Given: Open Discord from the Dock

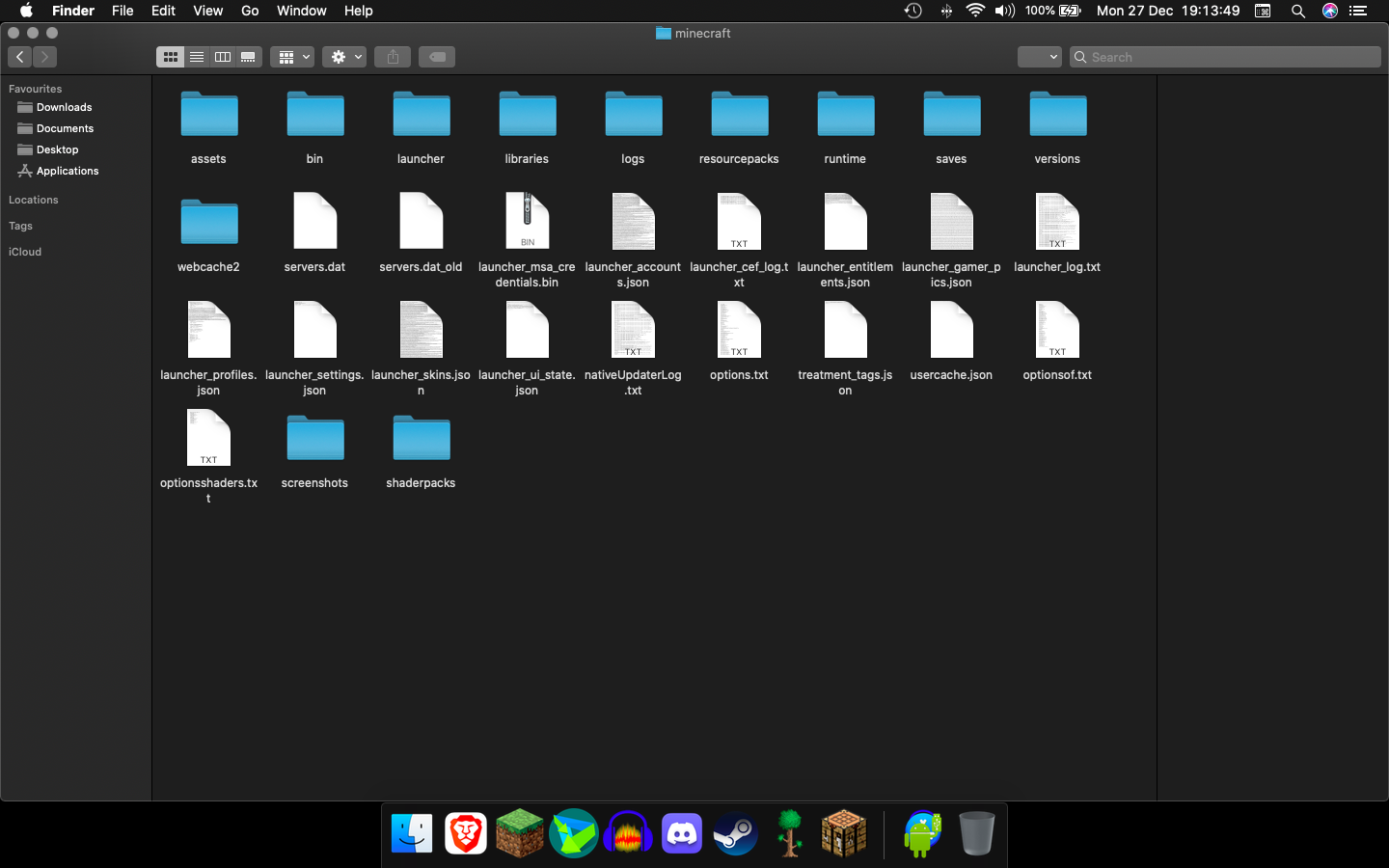Looking at the screenshot, I should point(682,833).
